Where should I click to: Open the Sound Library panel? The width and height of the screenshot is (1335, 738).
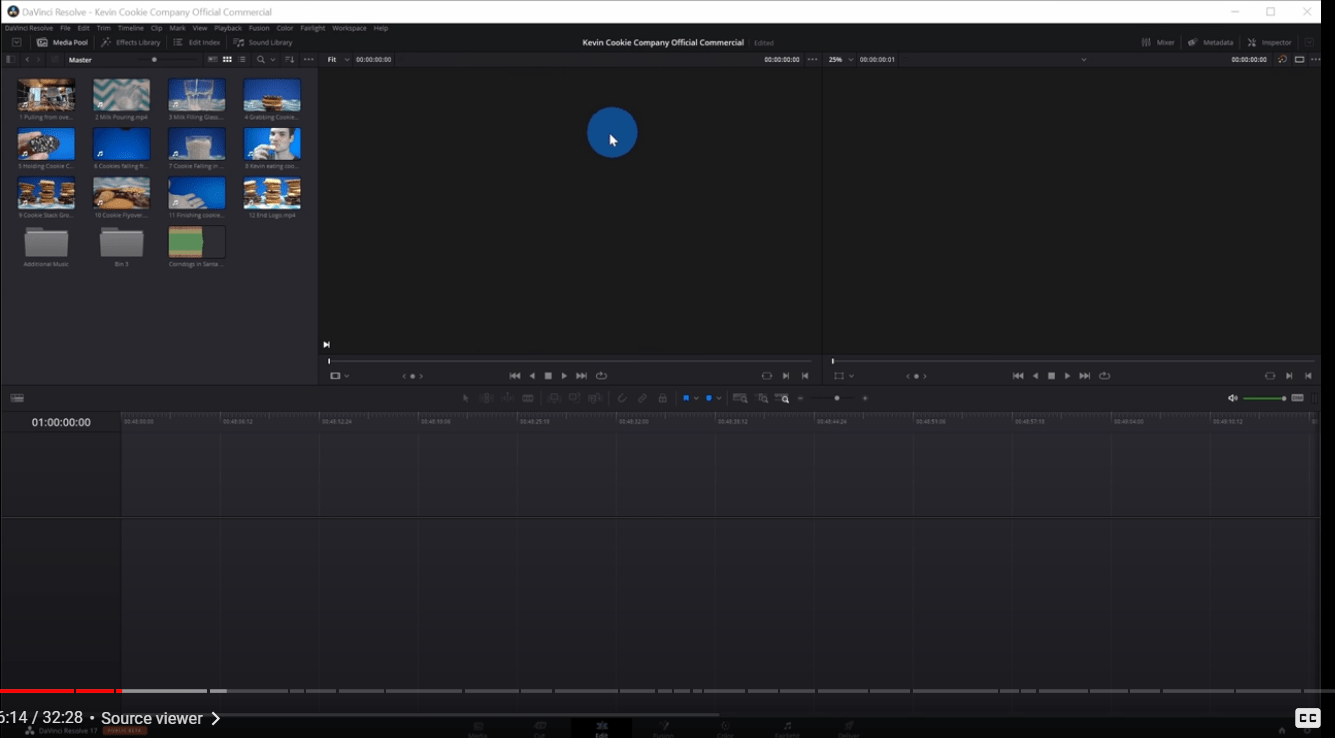point(263,43)
